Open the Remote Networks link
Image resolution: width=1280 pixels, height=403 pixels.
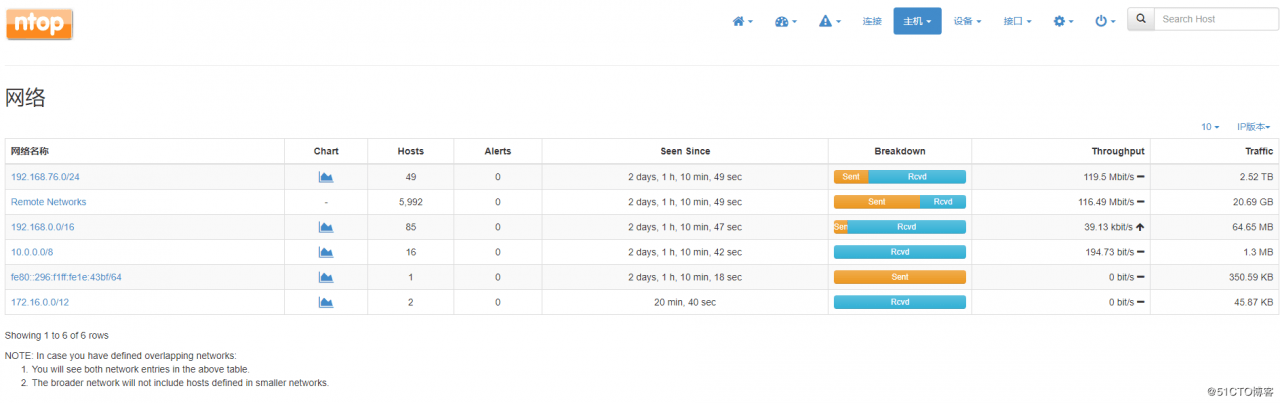click(x=48, y=202)
